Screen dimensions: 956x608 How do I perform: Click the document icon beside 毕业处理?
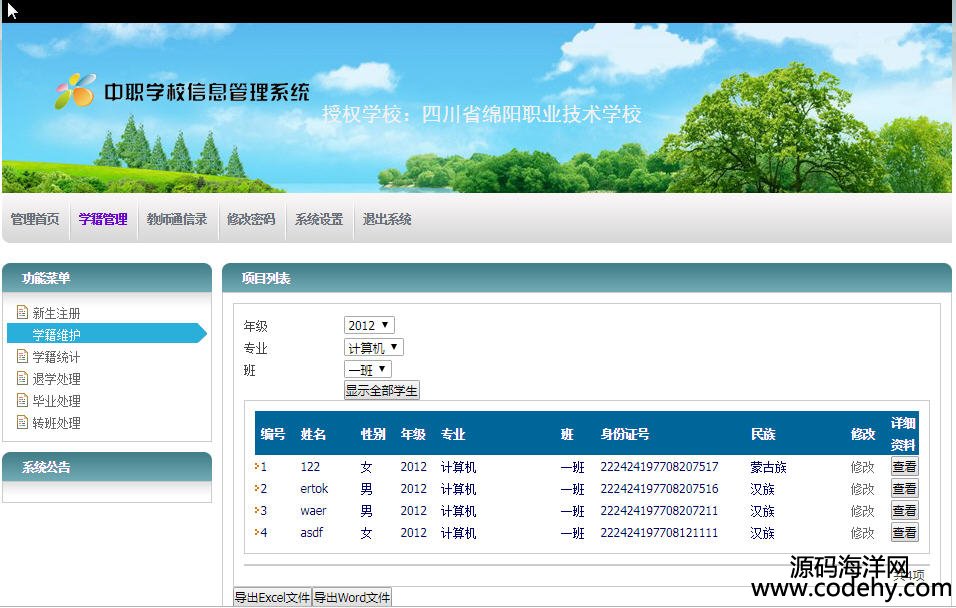click(22, 400)
